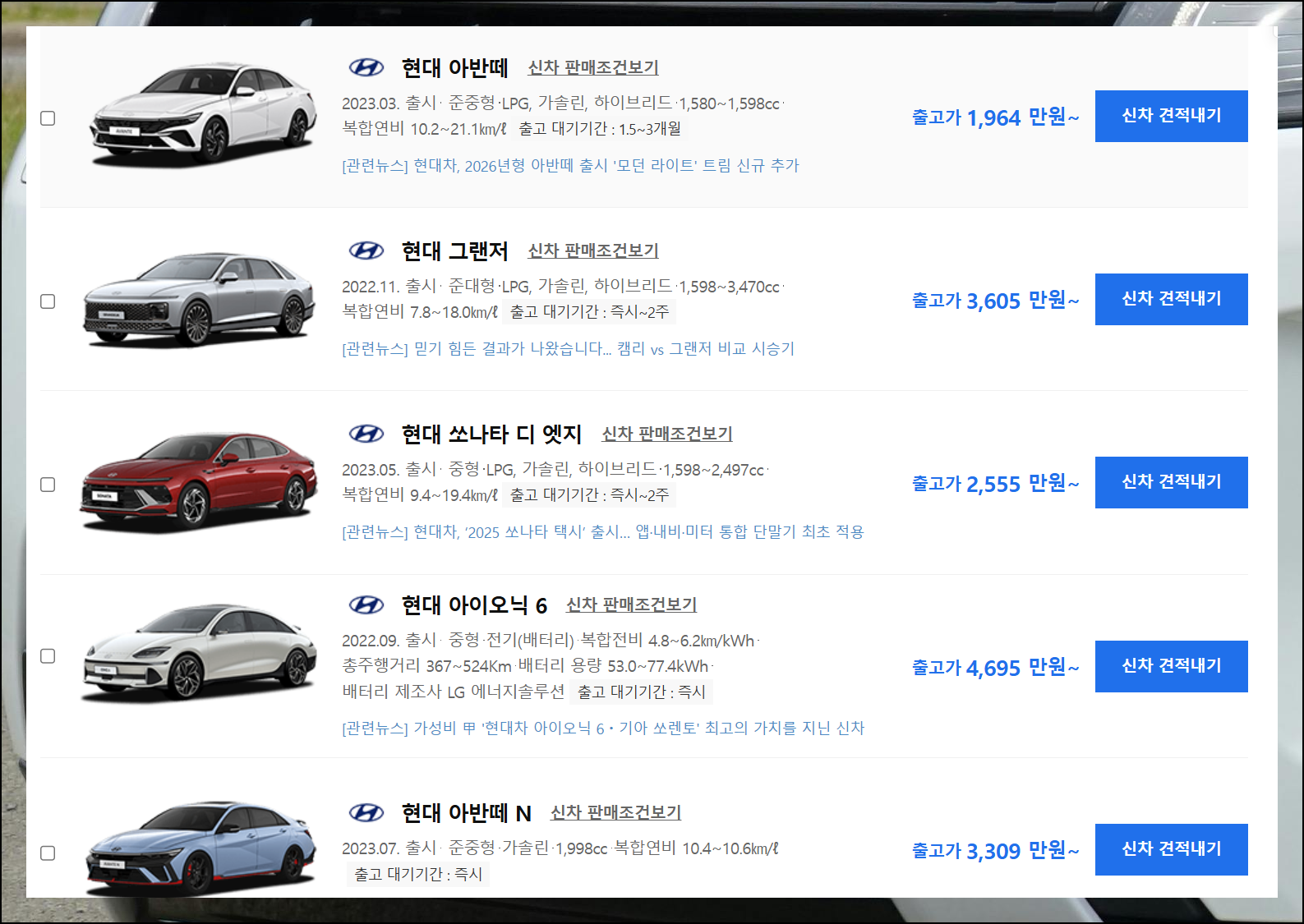The height and width of the screenshot is (924, 1304).
Task: Click Hyundai logo beside 현대 쏘나타 디 엣지
Action: 366,434
